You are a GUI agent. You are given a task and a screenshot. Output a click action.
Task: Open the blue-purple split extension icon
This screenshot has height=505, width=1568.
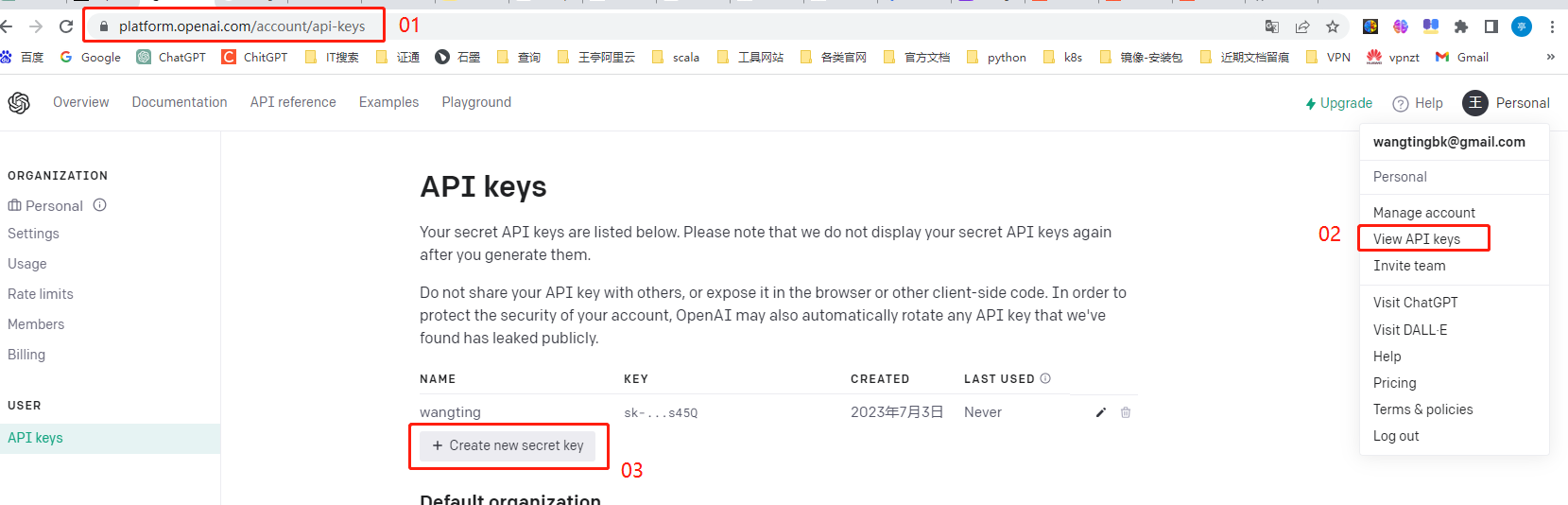(1431, 26)
